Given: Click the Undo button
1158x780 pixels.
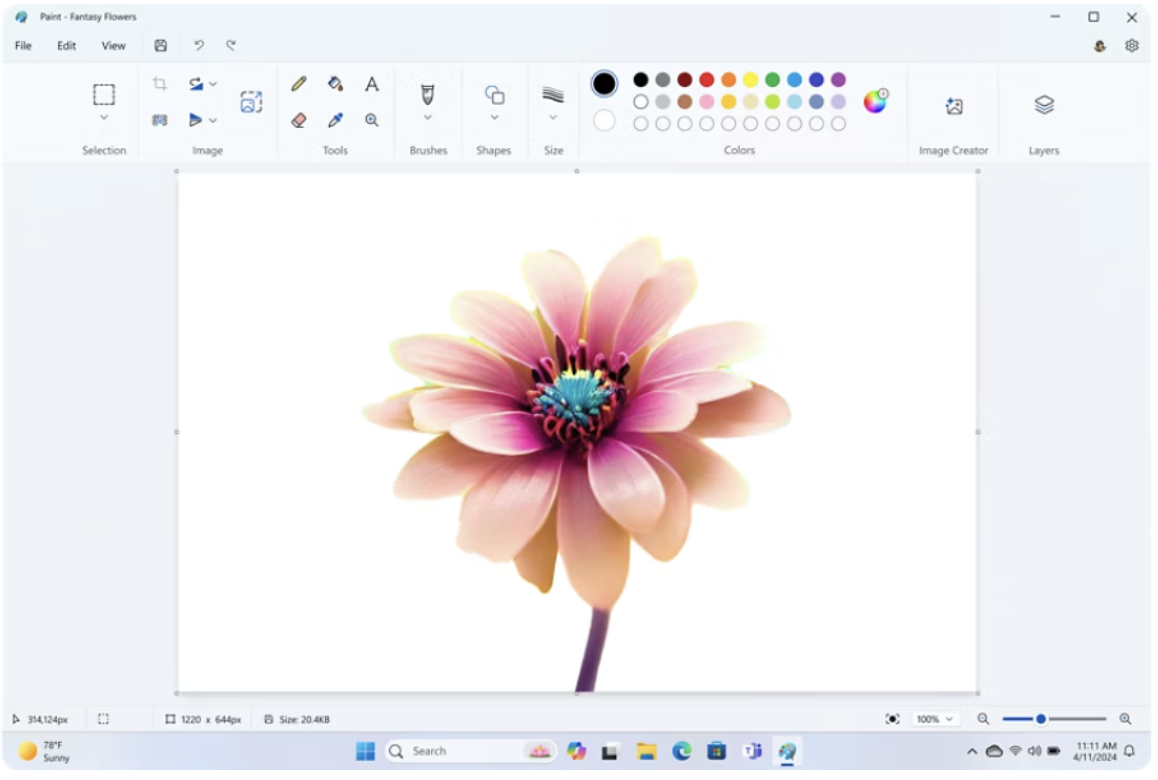Looking at the screenshot, I should tap(198, 45).
